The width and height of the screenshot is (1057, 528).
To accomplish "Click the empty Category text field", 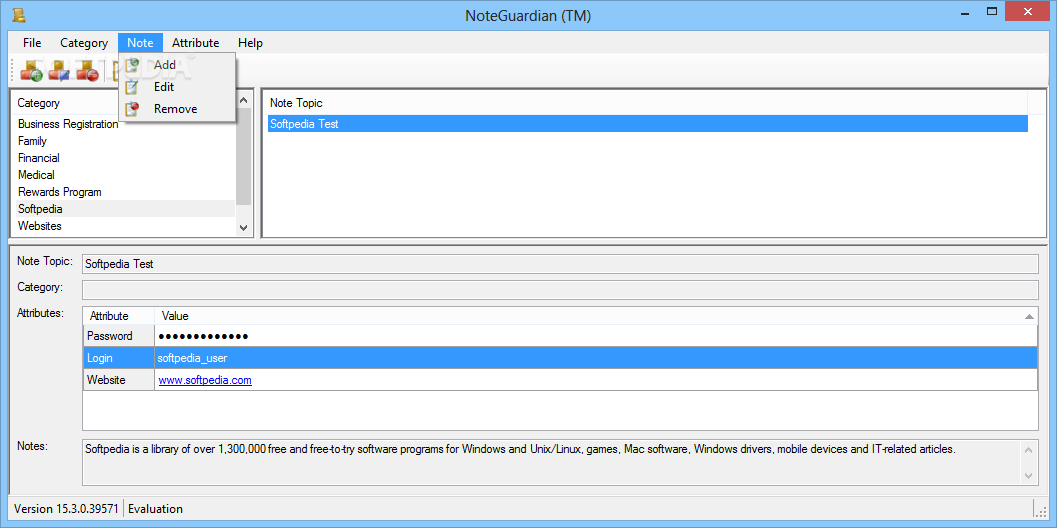I will click(560, 290).
